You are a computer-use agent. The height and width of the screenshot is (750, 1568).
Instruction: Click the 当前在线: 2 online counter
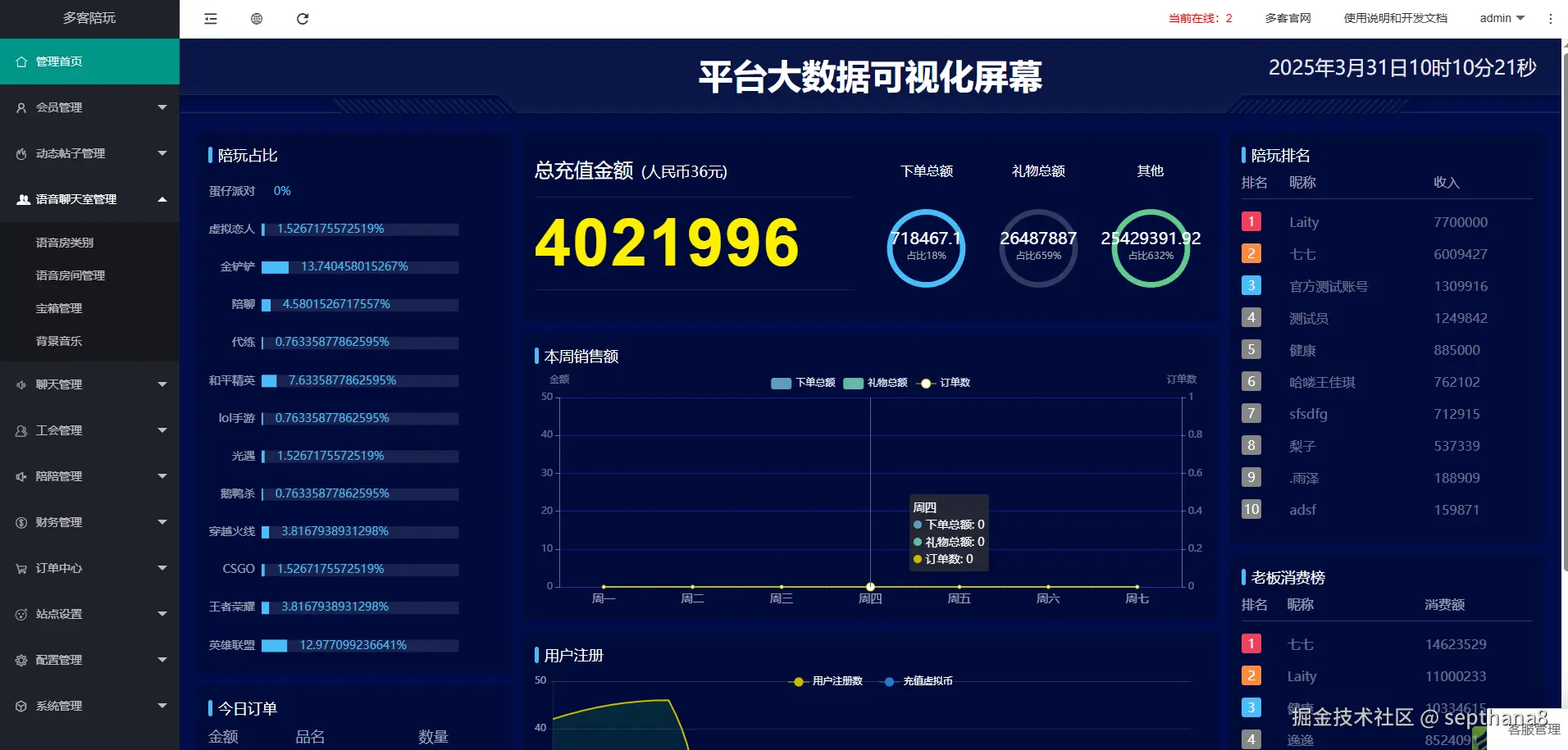tap(1200, 18)
